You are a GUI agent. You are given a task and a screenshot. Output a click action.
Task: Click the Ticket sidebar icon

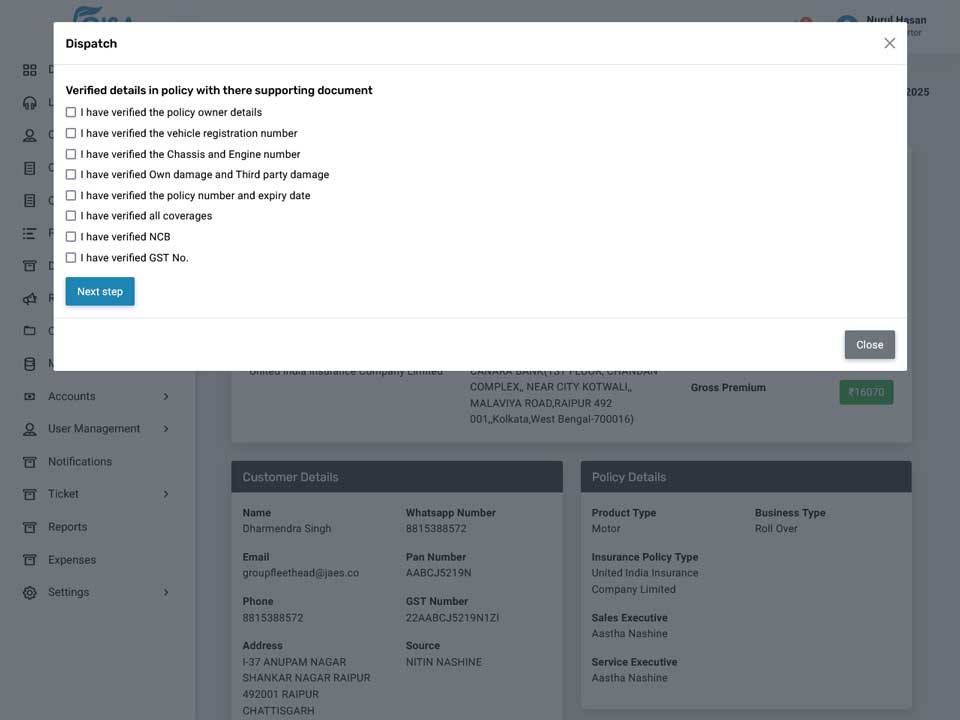29,494
